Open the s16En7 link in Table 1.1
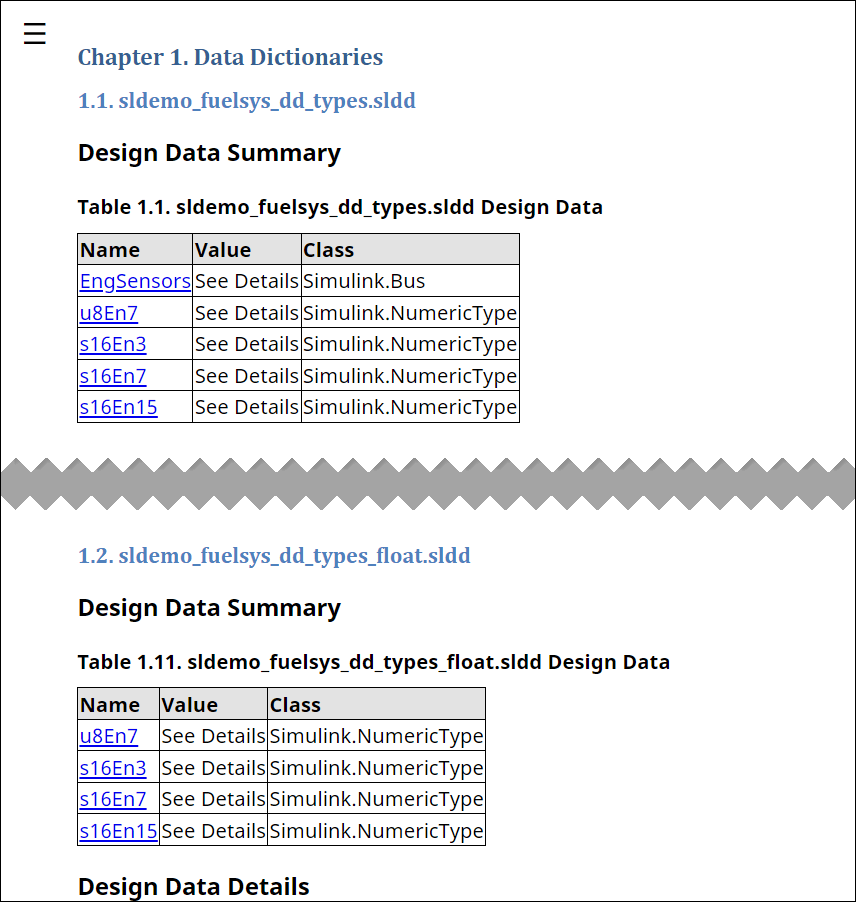 [x=113, y=376]
